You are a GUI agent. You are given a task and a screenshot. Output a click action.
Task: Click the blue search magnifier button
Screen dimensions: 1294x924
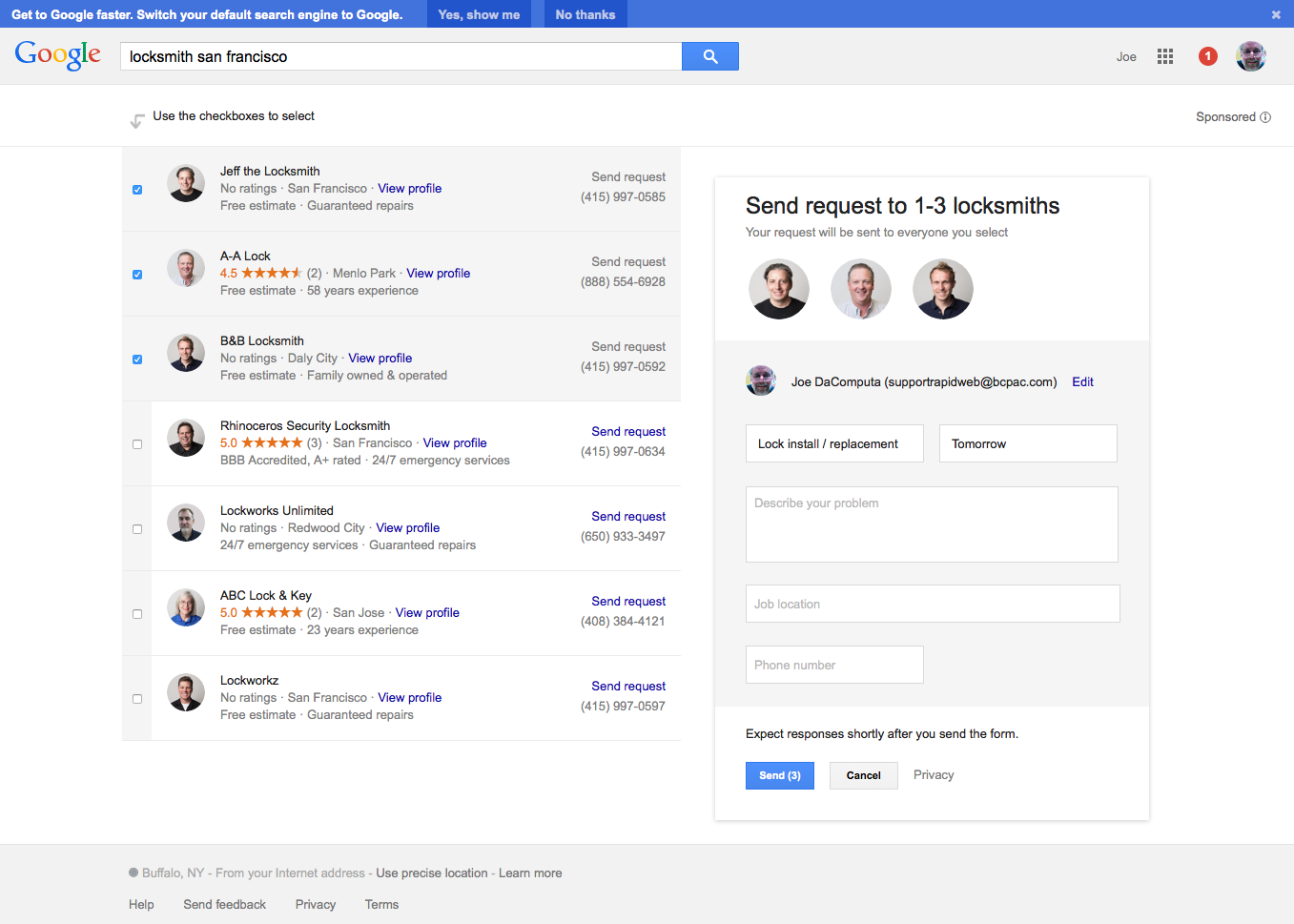pos(710,56)
